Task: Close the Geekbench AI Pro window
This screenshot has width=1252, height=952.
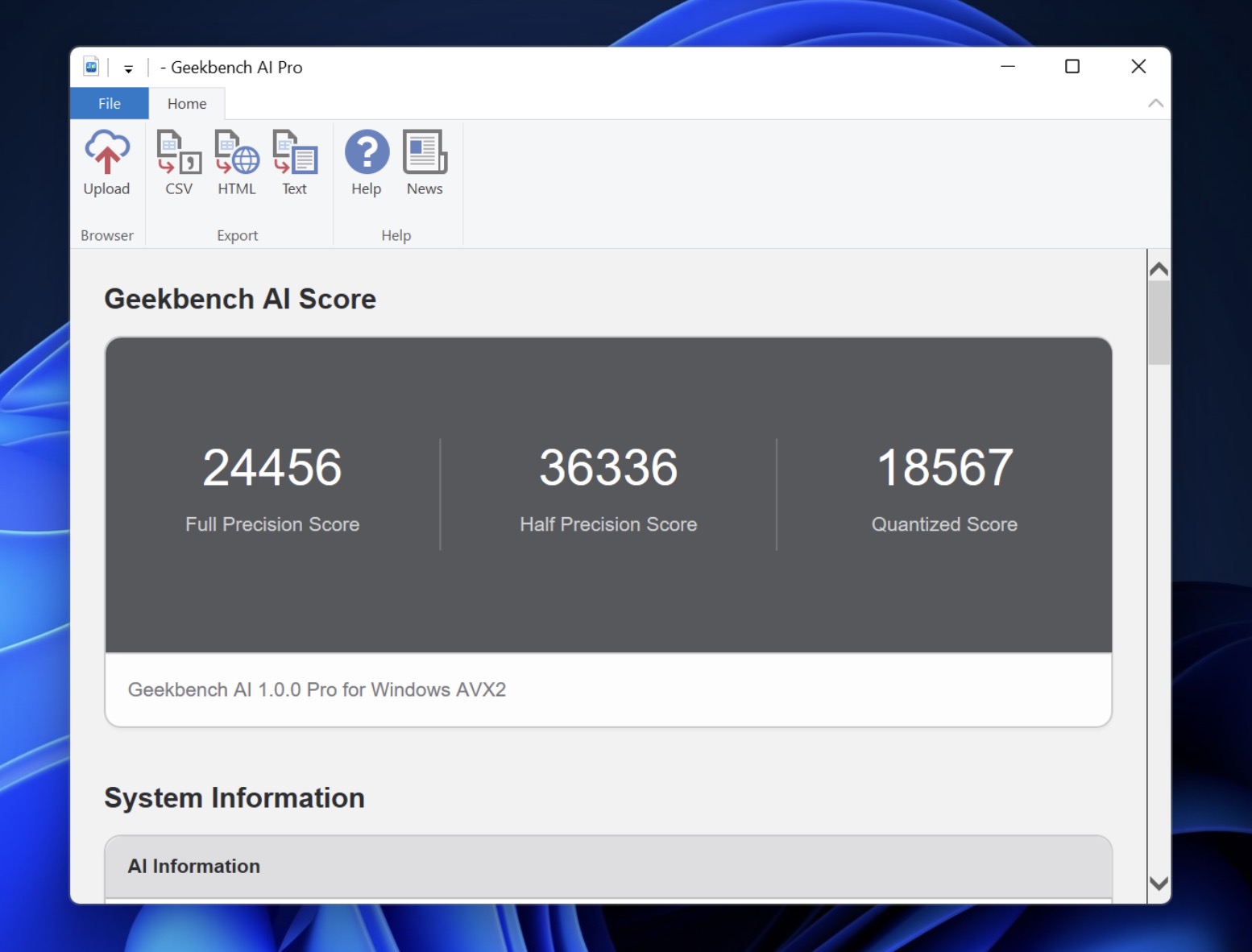Action: (1138, 66)
